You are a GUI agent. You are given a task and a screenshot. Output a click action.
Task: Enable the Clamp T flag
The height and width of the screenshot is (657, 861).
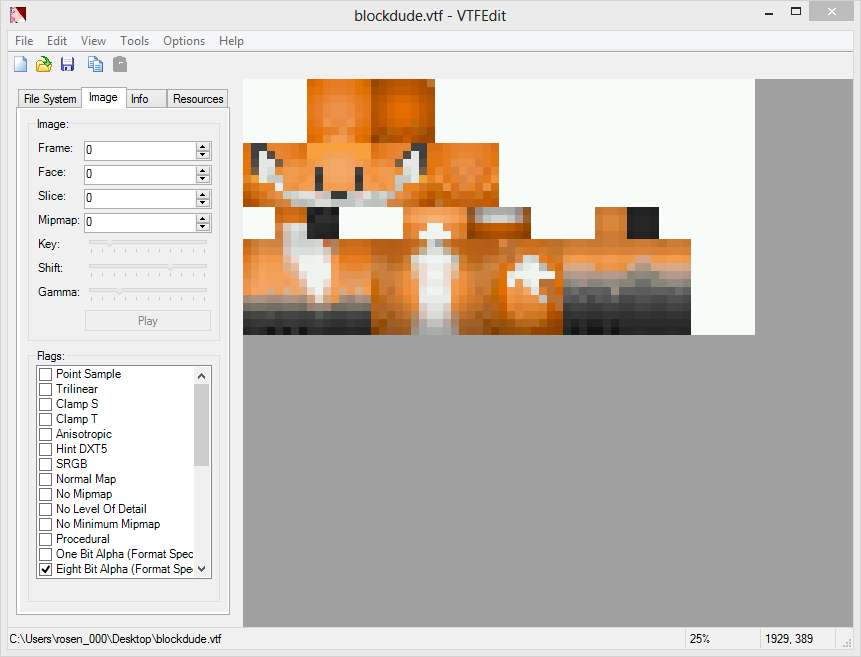pos(46,419)
